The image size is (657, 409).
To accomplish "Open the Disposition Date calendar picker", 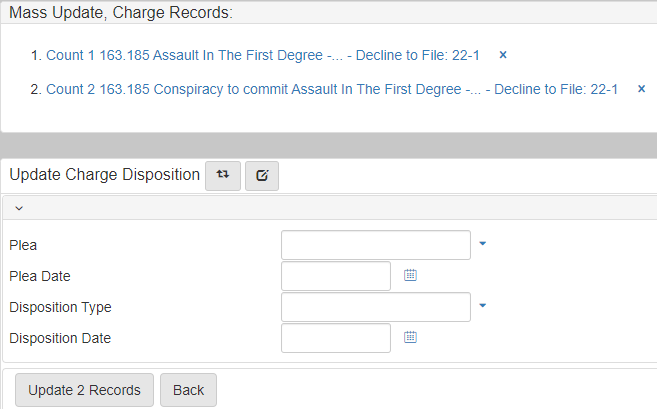I will coord(410,338).
